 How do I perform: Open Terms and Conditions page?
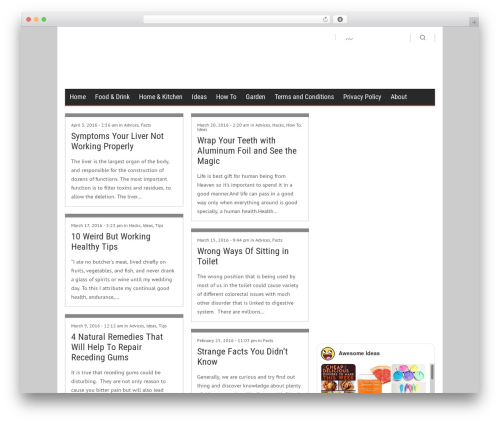[x=304, y=97]
